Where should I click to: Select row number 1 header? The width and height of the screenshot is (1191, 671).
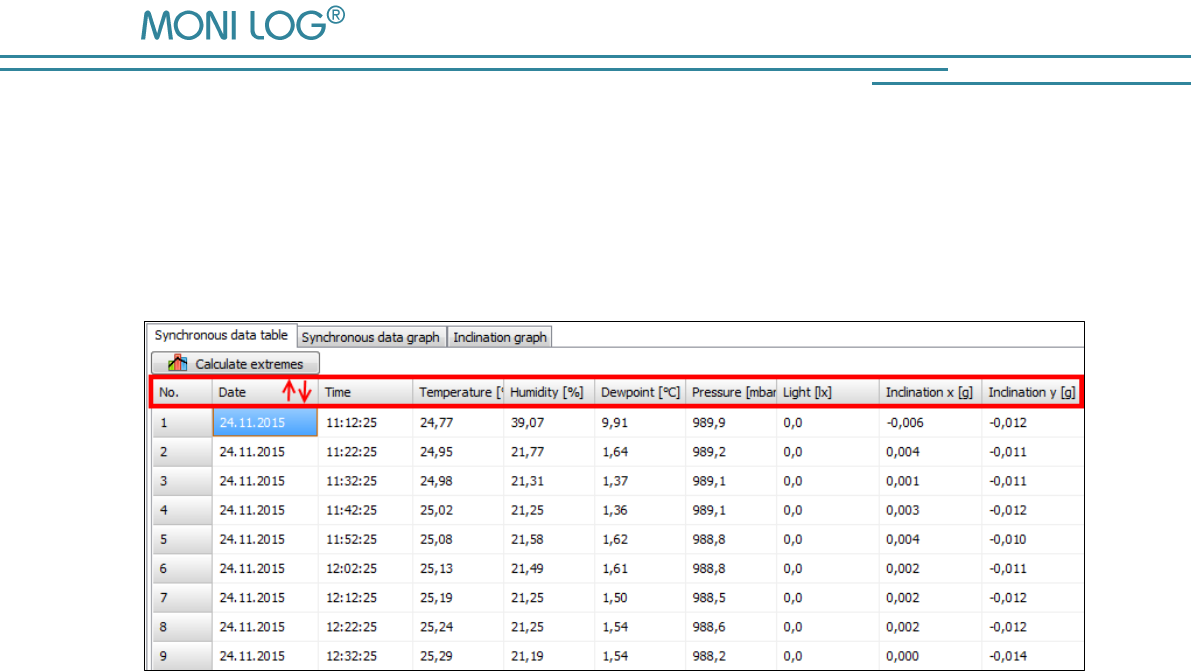(182, 423)
